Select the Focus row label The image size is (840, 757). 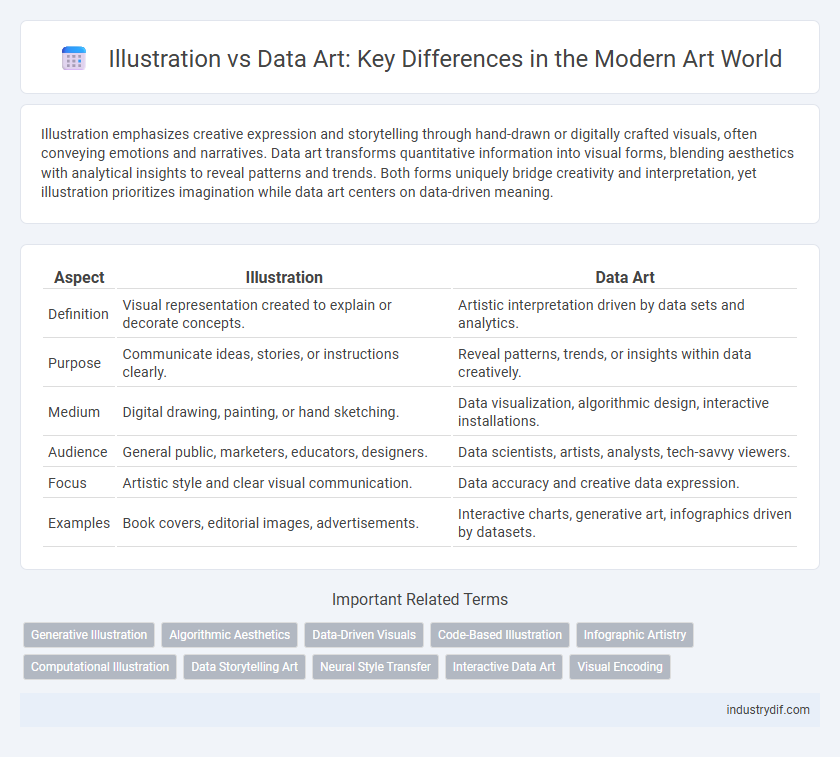67,483
